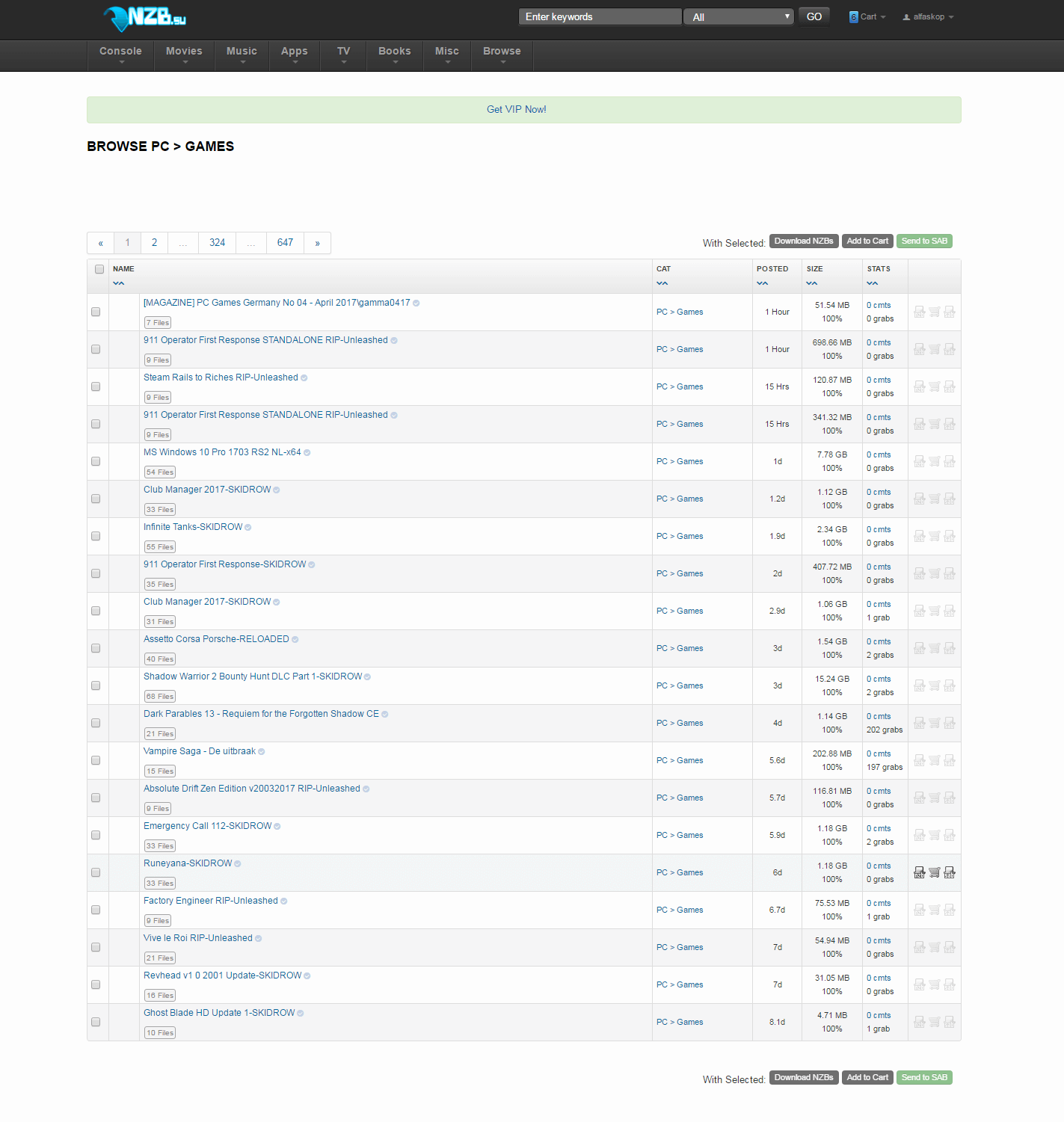
Task: Open the alfaskop user menu
Action: point(928,16)
